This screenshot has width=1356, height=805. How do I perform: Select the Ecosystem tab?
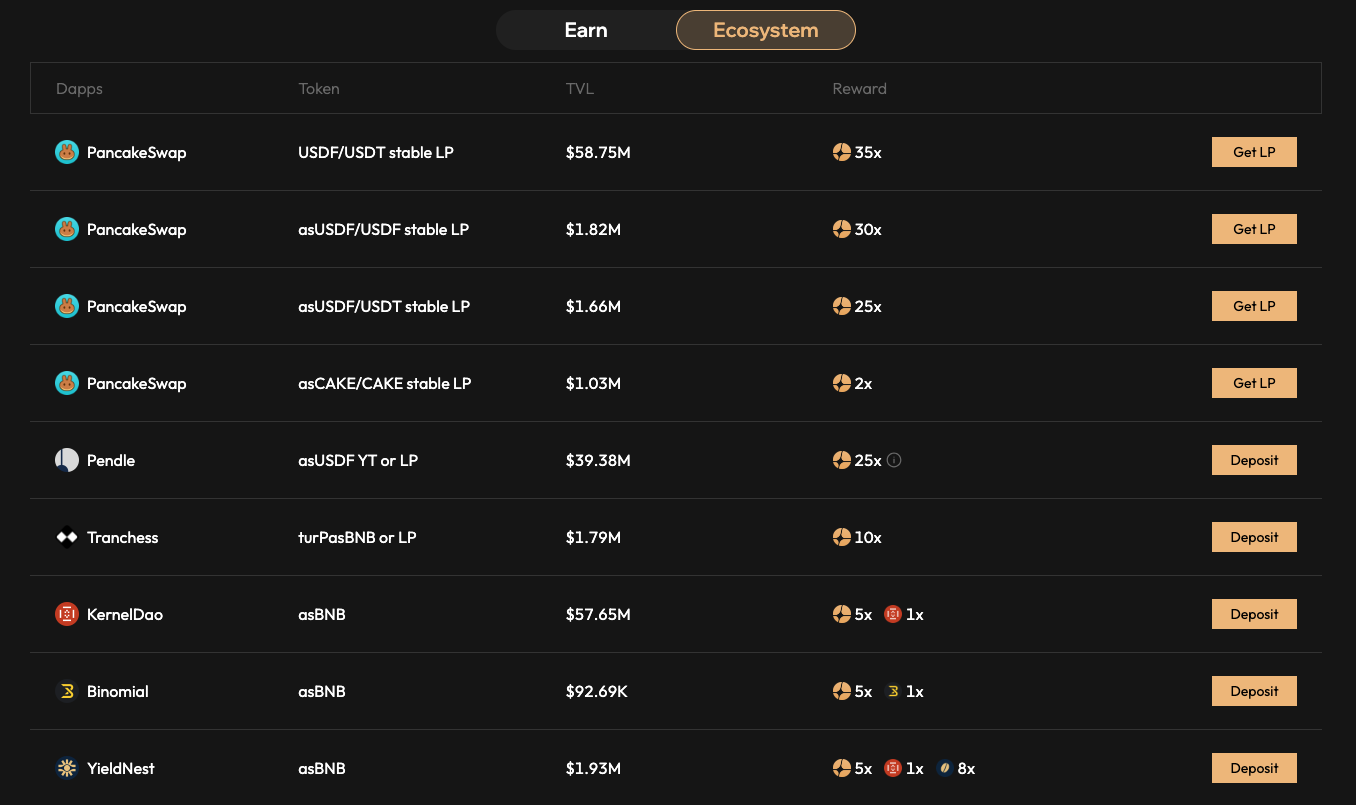click(765, 30)
